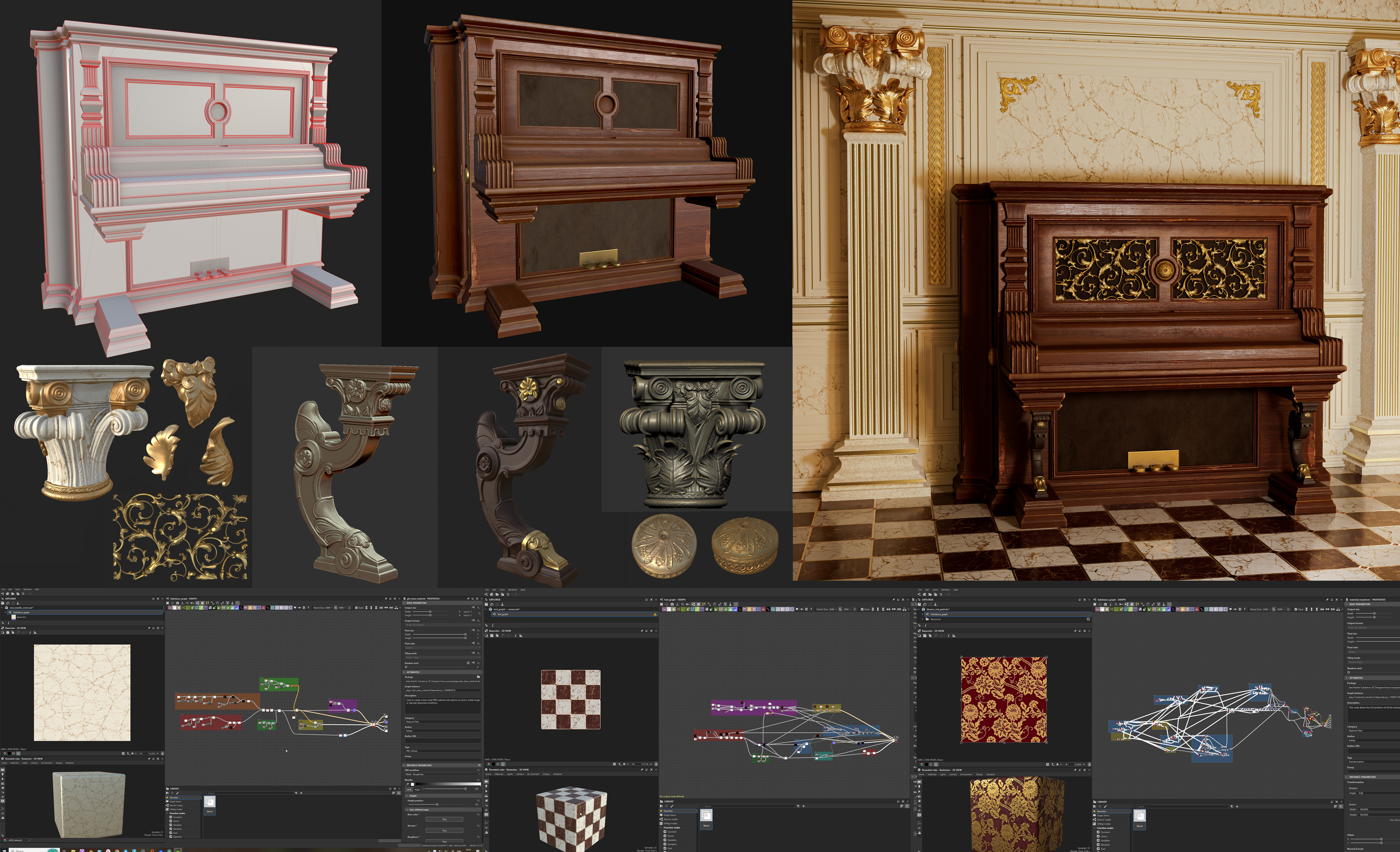Toggle zoom lock icon in test_graph 2D view
Image resolution: width=1400 pixels, height=852 pixels.
click(x=656, y=764)
